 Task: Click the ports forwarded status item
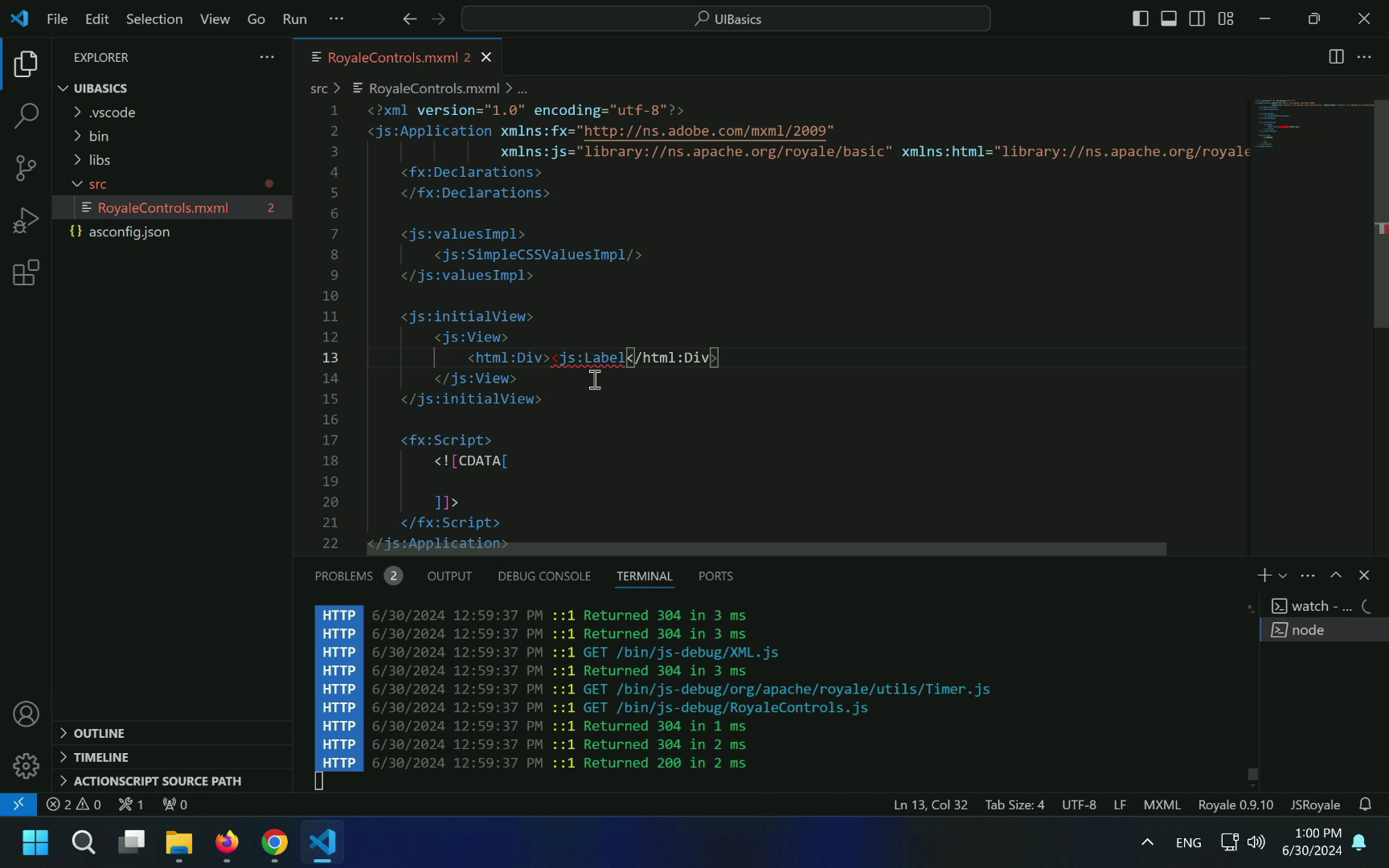tap(175, 805)
